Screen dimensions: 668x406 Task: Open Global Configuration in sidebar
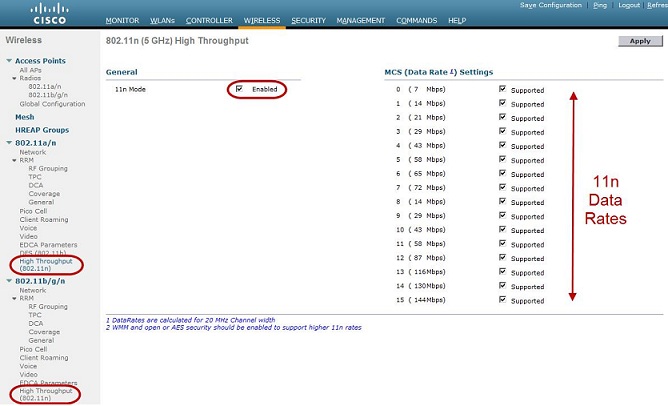pyautogui.click(x=52, y=104)
